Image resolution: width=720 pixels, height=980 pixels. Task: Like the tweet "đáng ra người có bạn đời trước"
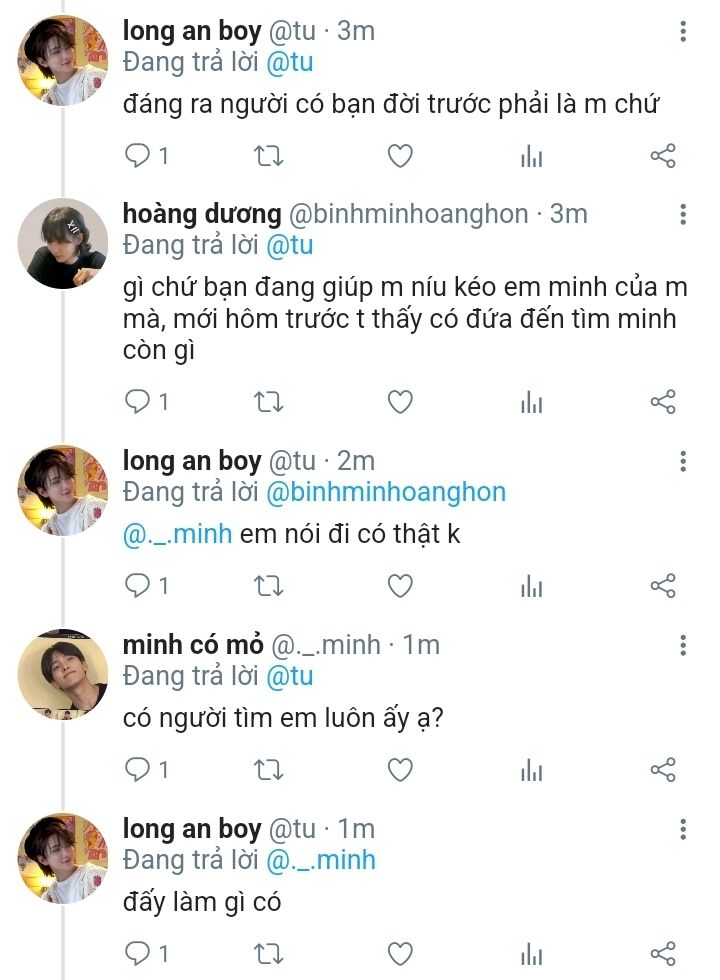[400, 156]
